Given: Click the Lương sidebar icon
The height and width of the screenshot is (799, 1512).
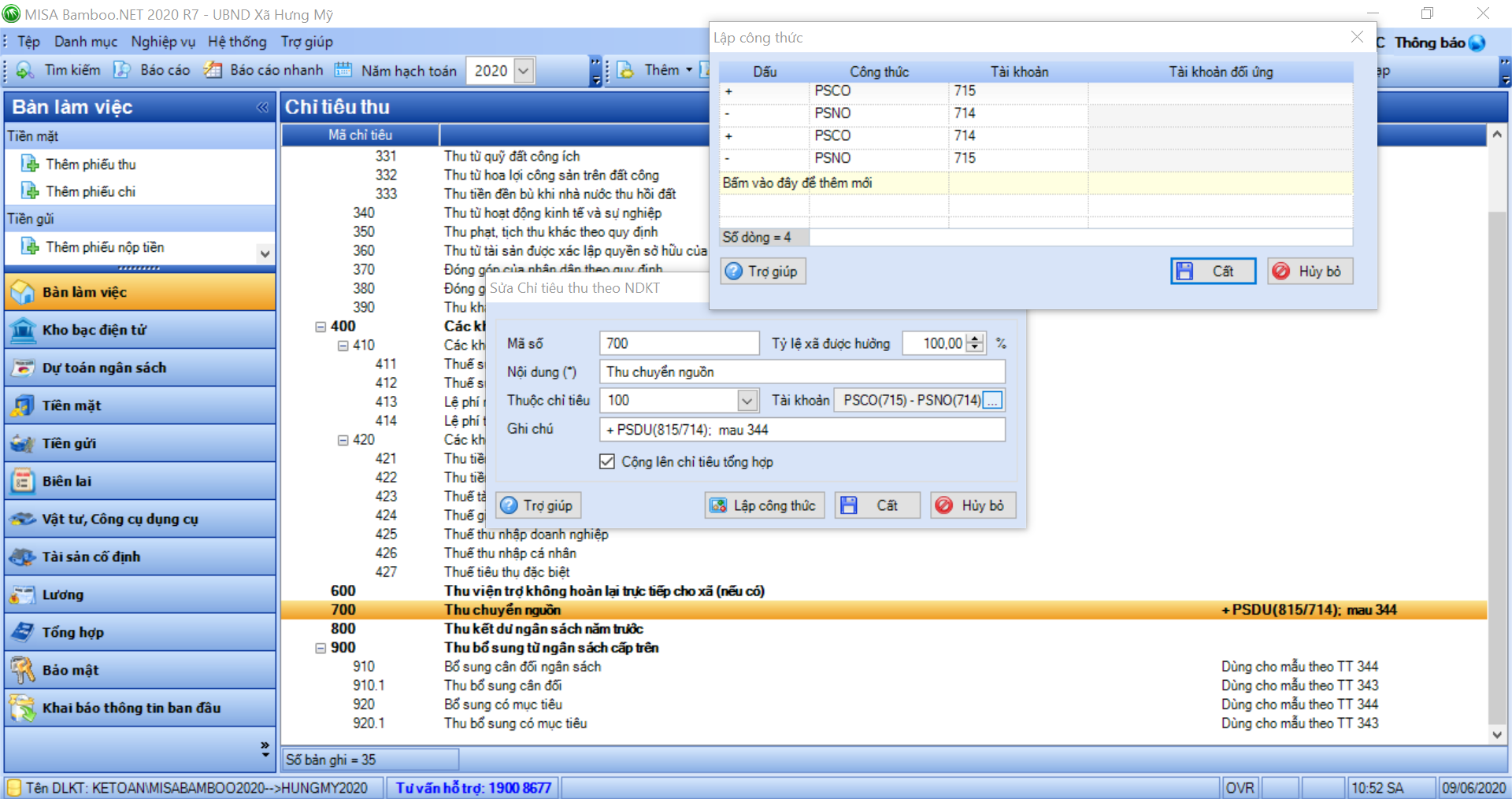Looking at the screenshot, I should [x=23, y=594].
